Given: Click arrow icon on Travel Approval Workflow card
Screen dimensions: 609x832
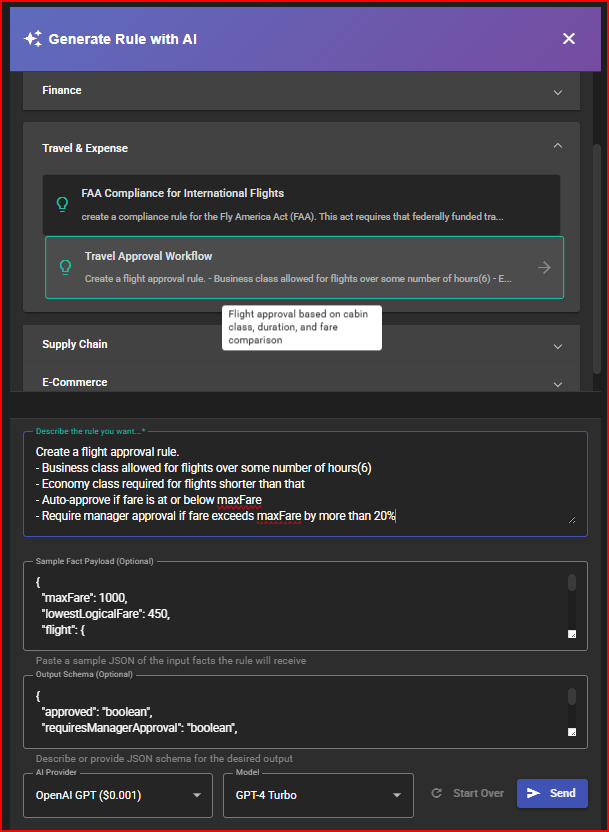Looking at the screenshot, I should pos(544,267).
